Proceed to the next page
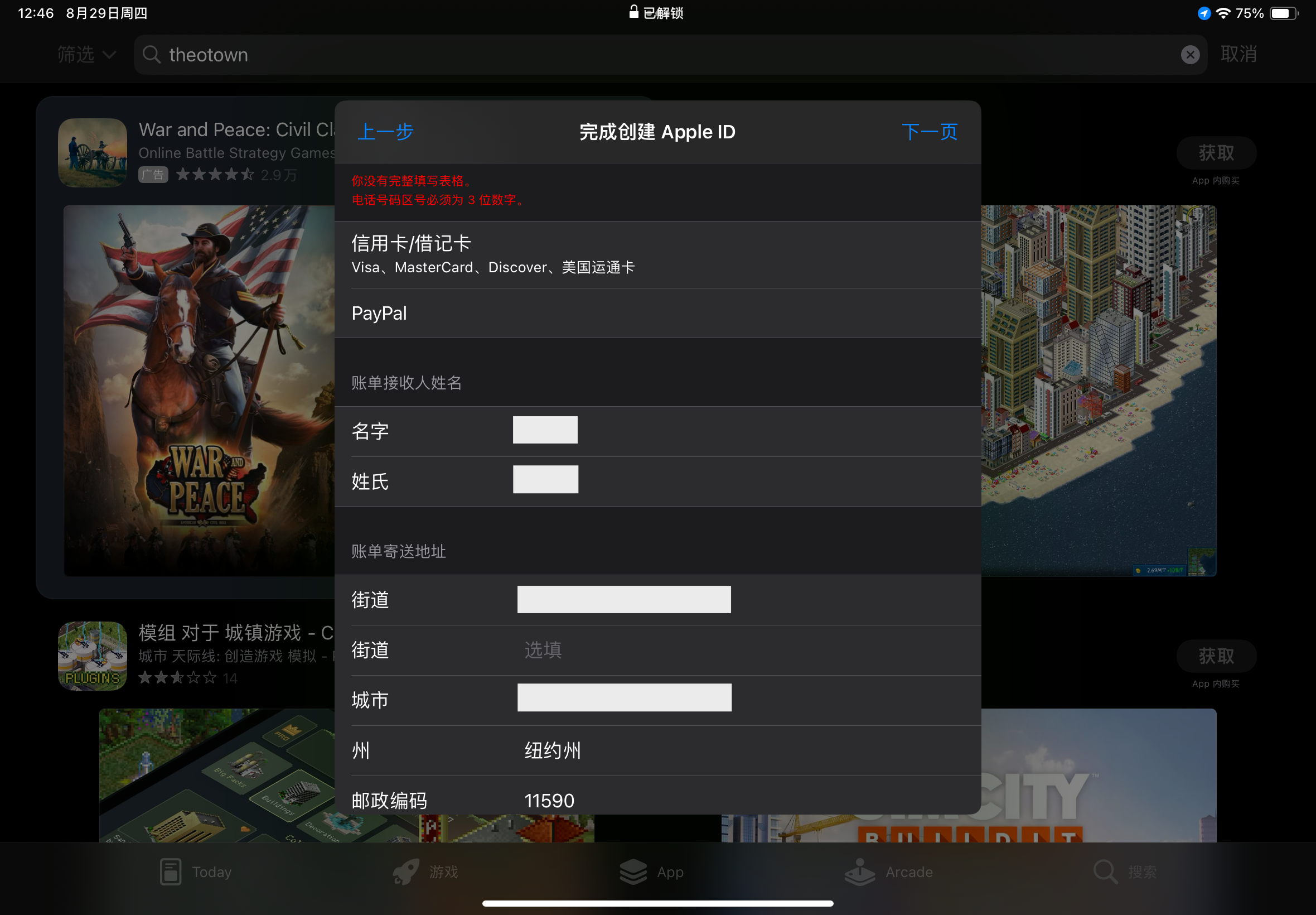Screen dimensions: 1316x915 point(928,132)
